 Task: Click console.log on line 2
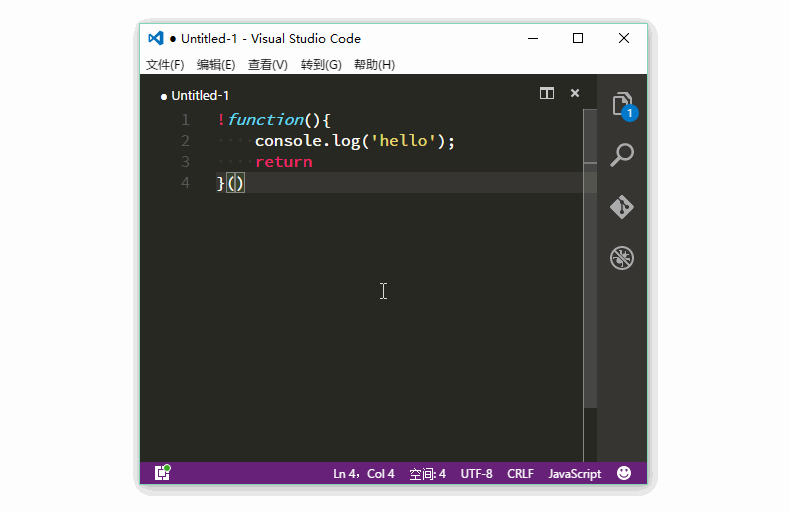[307, 141]
